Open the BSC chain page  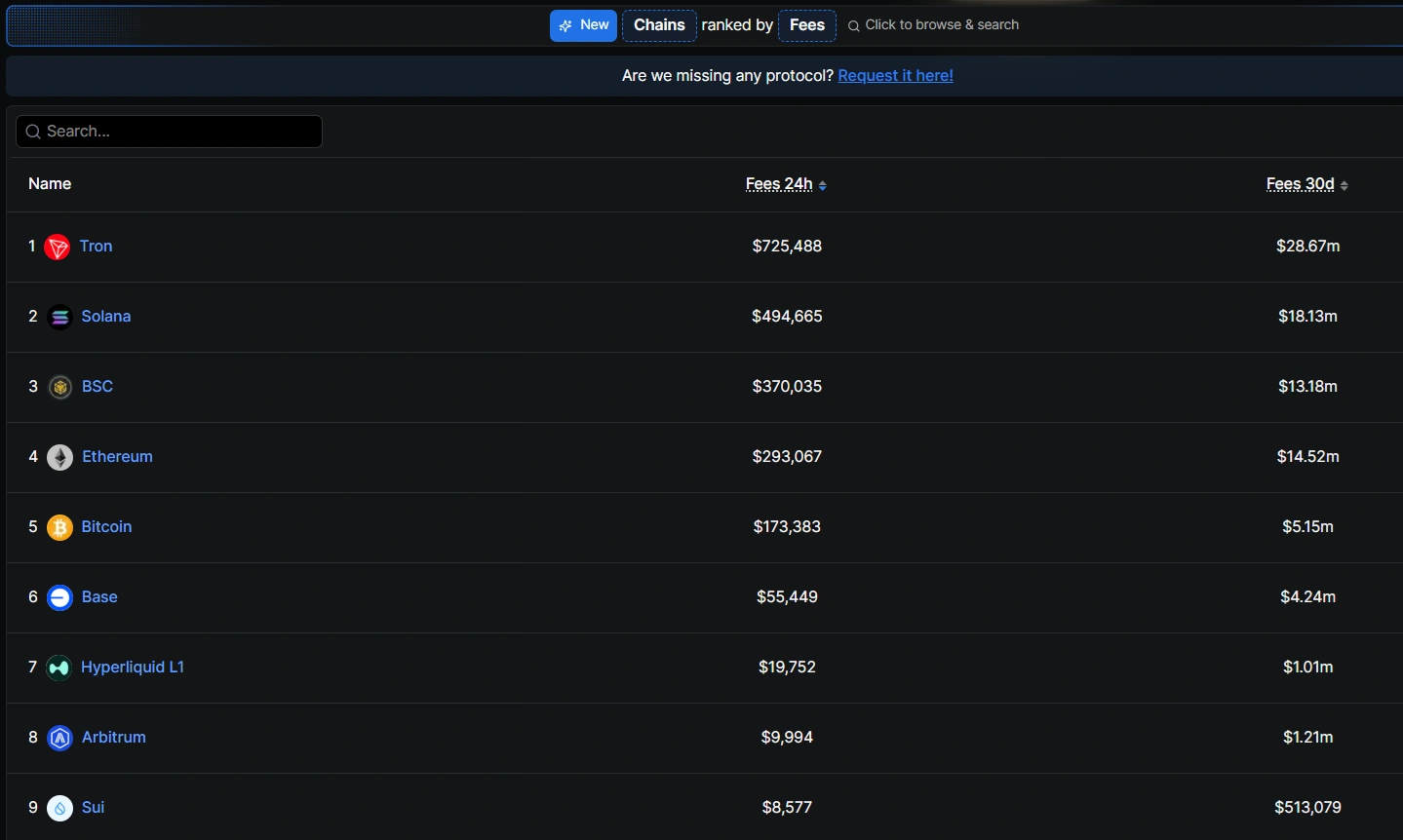(97, 387)
